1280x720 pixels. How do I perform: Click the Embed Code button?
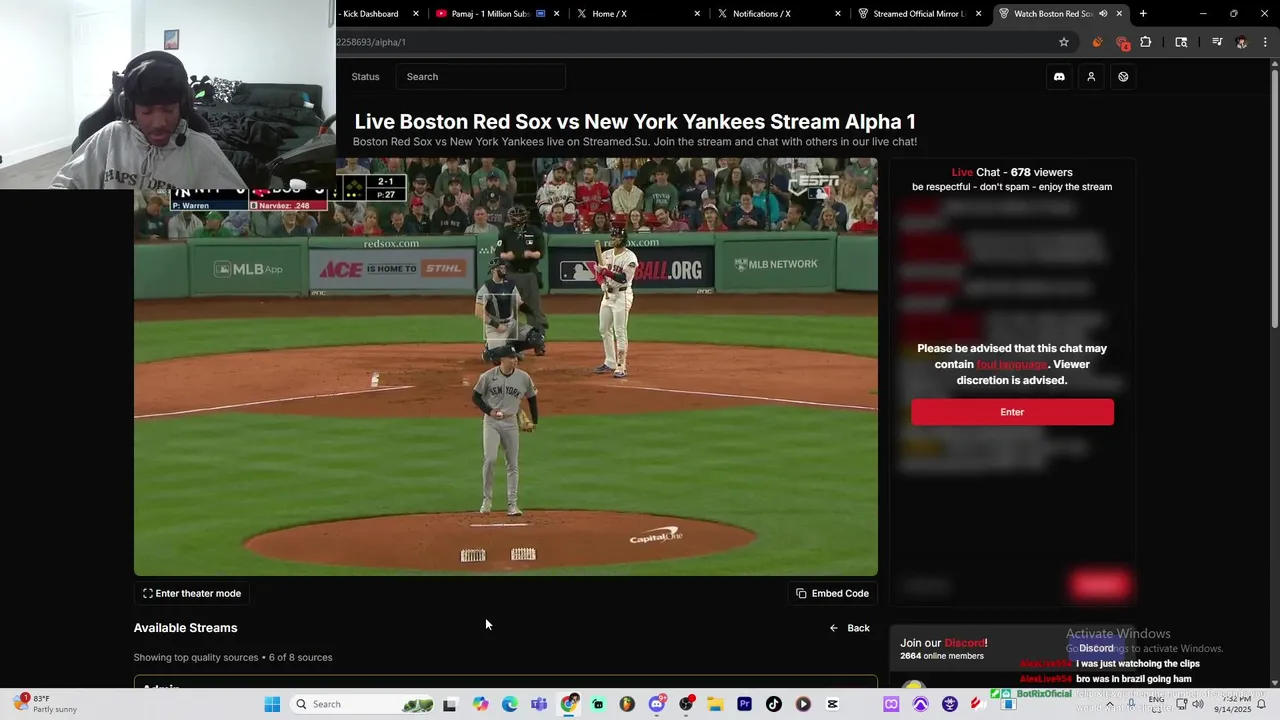point(832,593)
